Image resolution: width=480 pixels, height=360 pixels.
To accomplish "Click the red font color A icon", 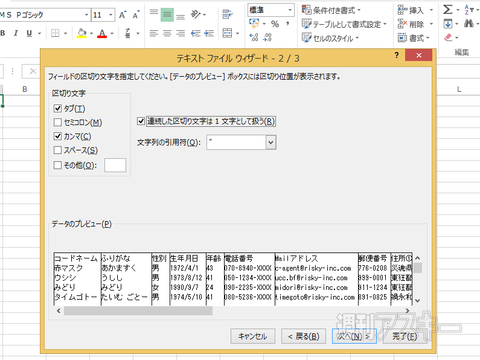I will click(x=102, y=33).
